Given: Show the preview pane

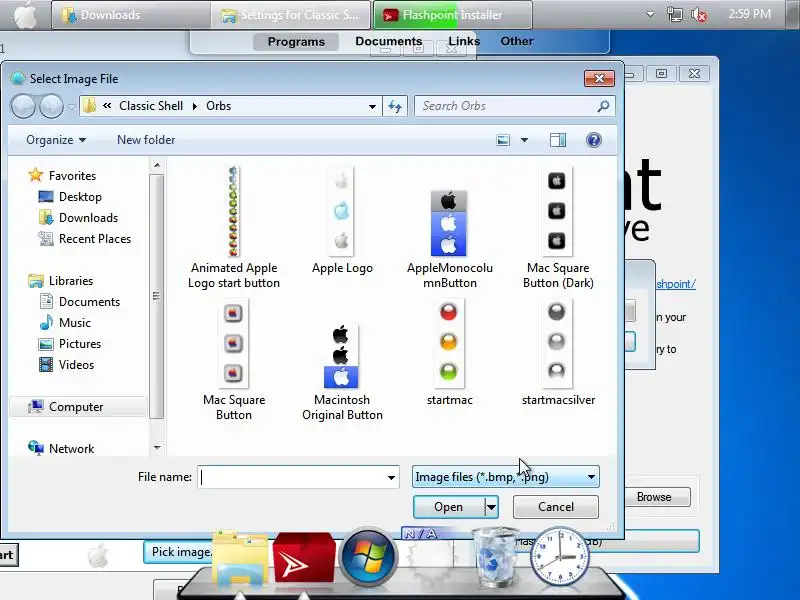Looking at the screenshot, I should [x=558, y=140].
